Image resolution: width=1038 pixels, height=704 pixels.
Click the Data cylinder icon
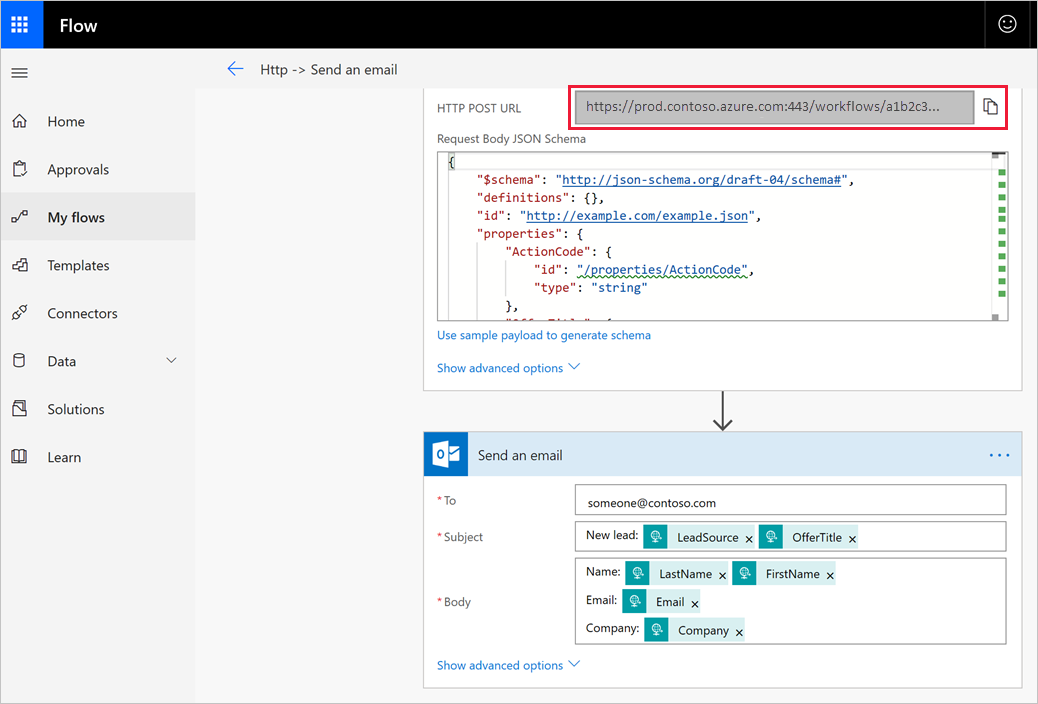pyautogui.click(x=20, y=360)
